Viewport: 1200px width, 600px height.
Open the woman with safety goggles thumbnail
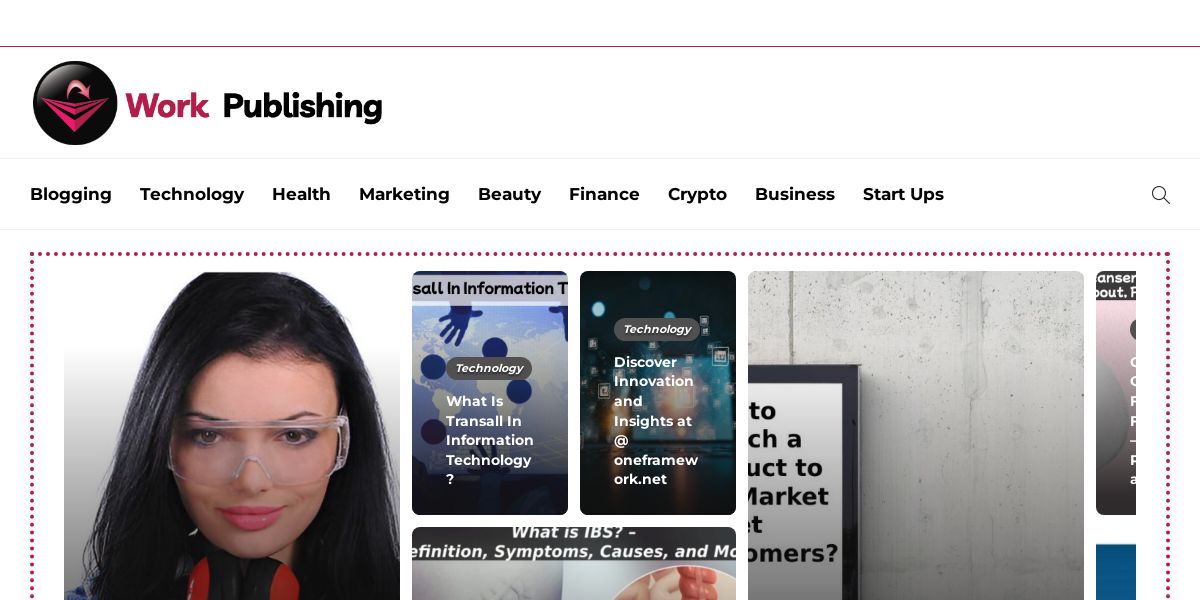click(232, 436)
